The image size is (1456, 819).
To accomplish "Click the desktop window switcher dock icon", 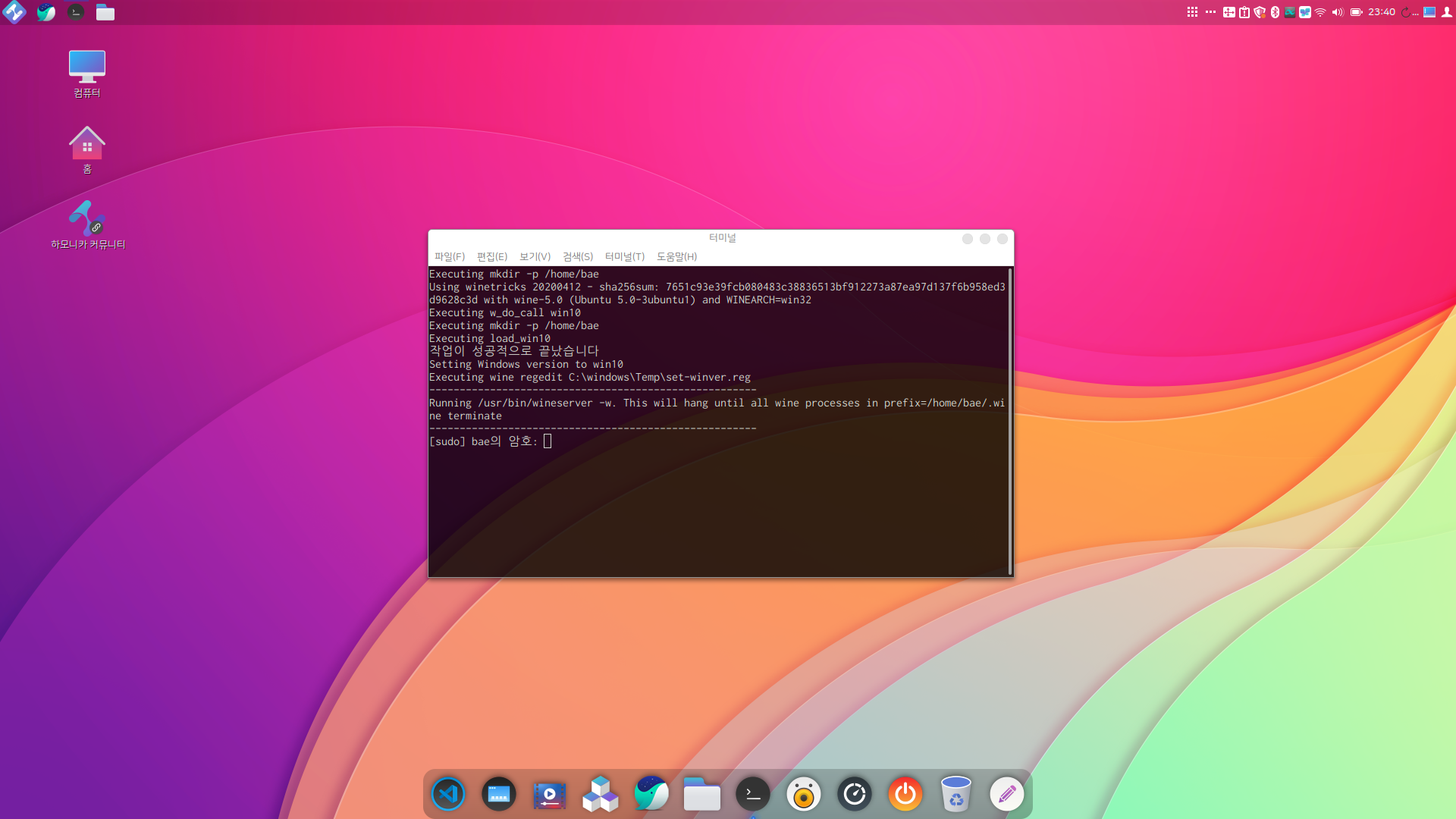I will (x=499, y=794).
